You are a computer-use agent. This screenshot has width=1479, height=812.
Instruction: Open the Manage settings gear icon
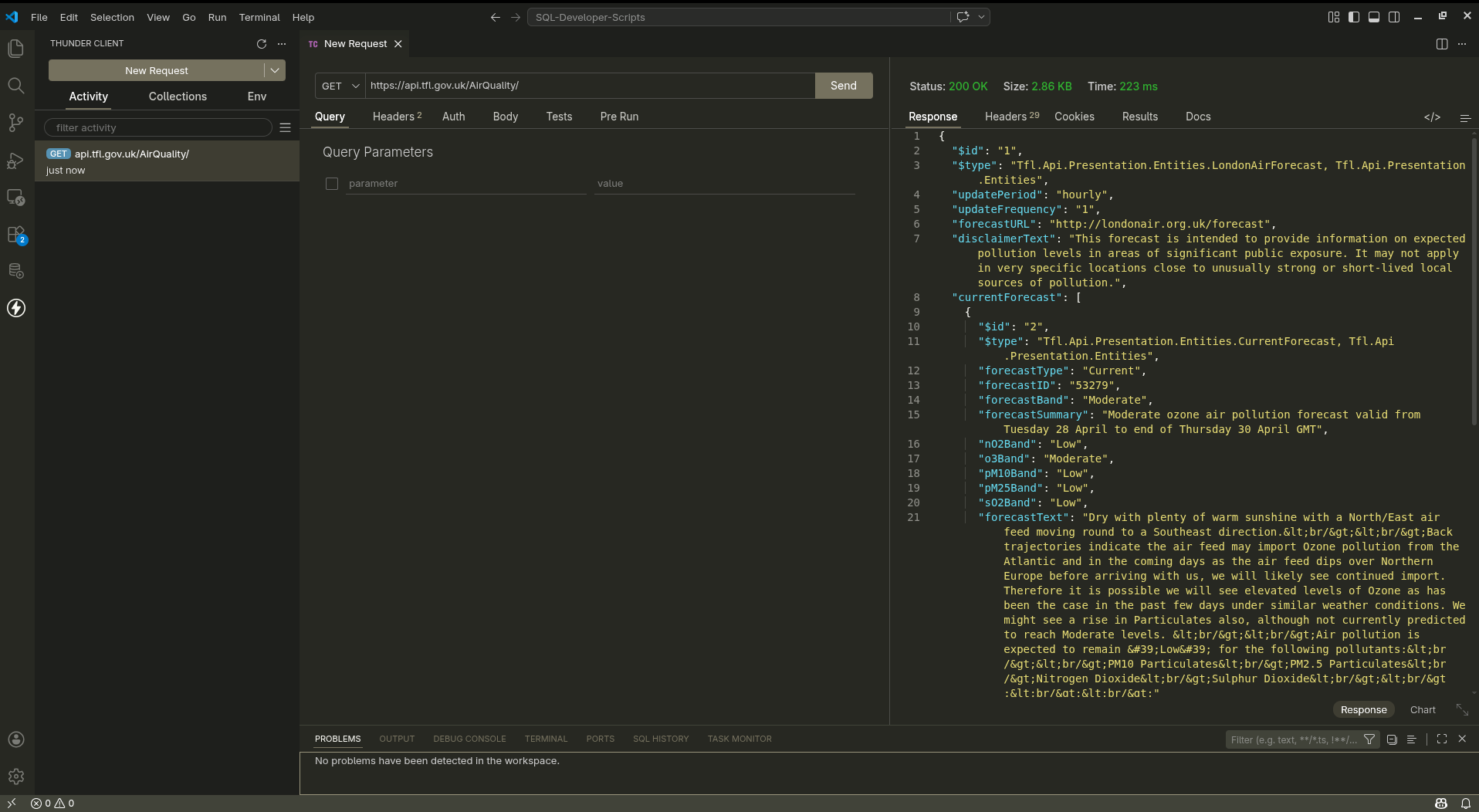(16, 776)
